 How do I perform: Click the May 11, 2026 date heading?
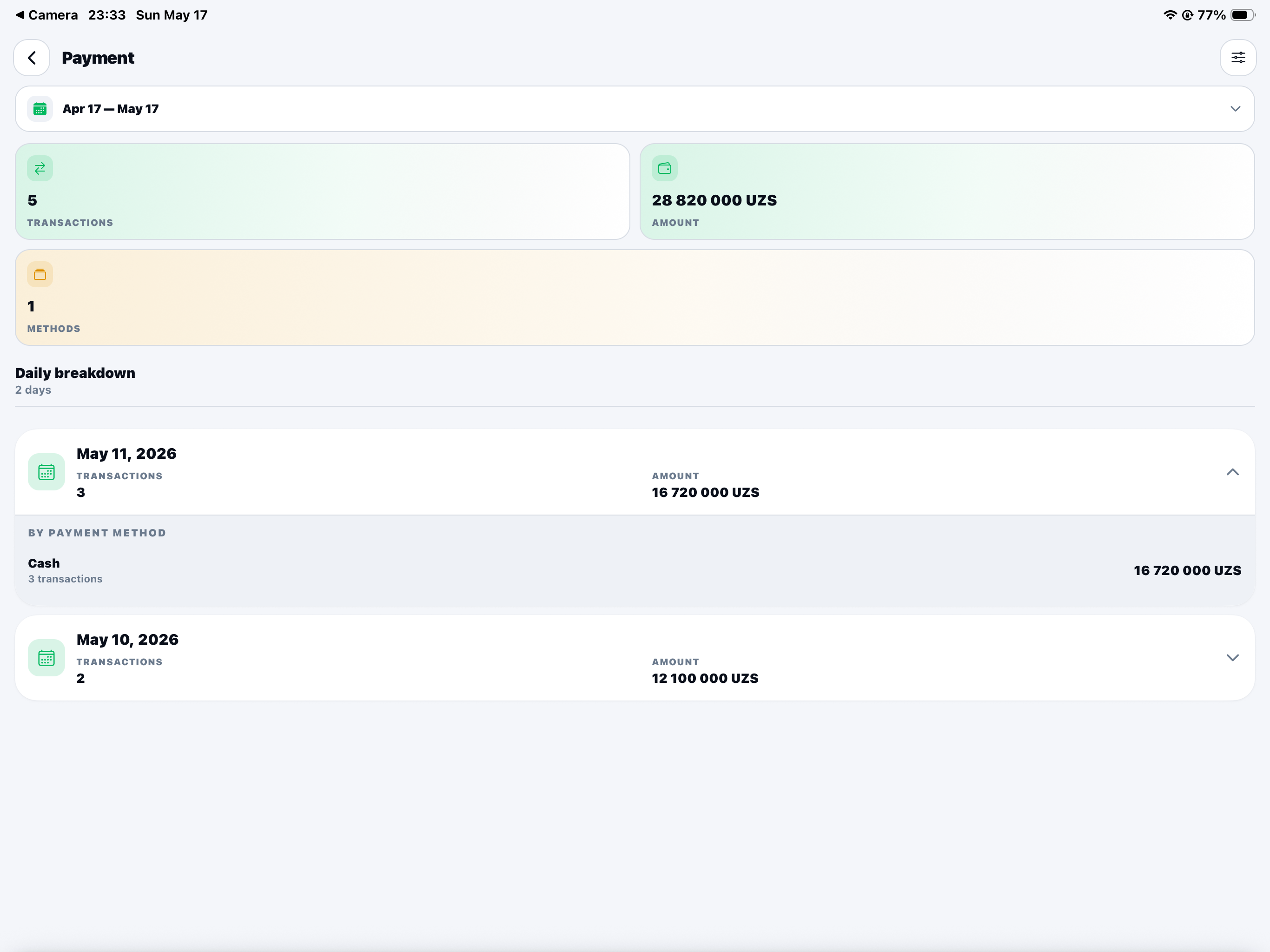[x=126, y=454]
